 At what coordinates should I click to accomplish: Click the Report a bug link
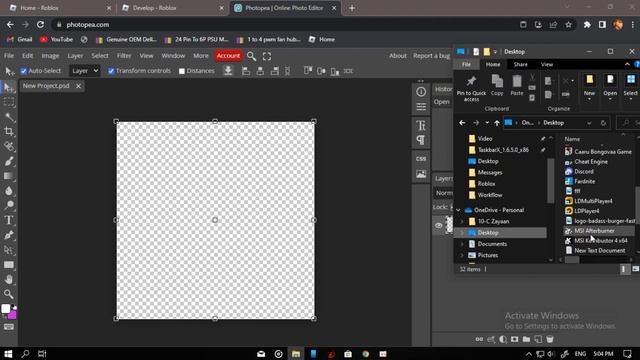[431, 56]
